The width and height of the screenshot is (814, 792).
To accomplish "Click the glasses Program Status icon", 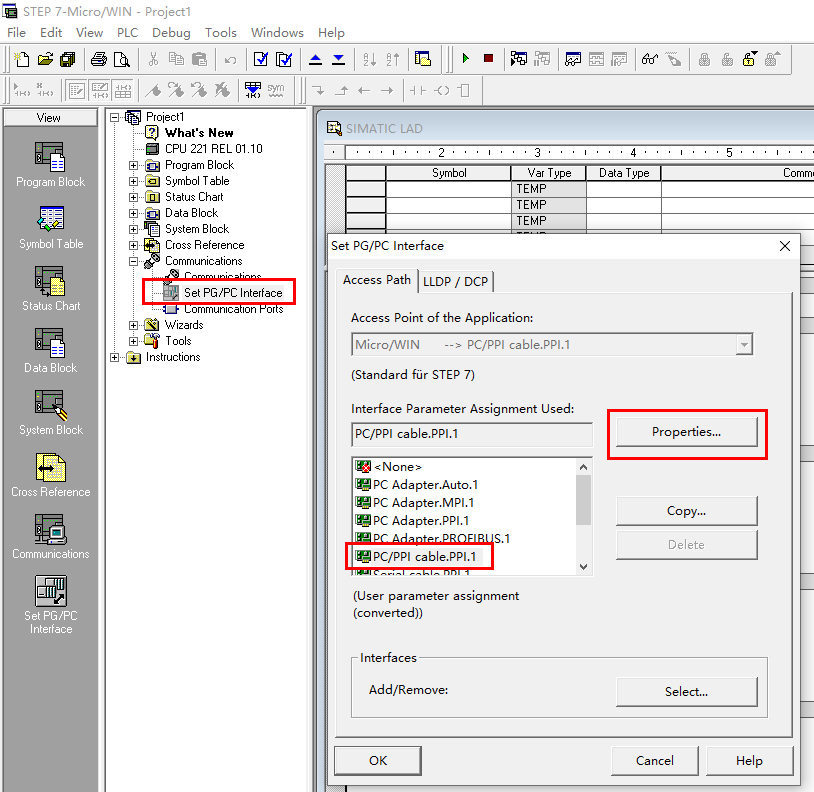I will tap(649, 59).
